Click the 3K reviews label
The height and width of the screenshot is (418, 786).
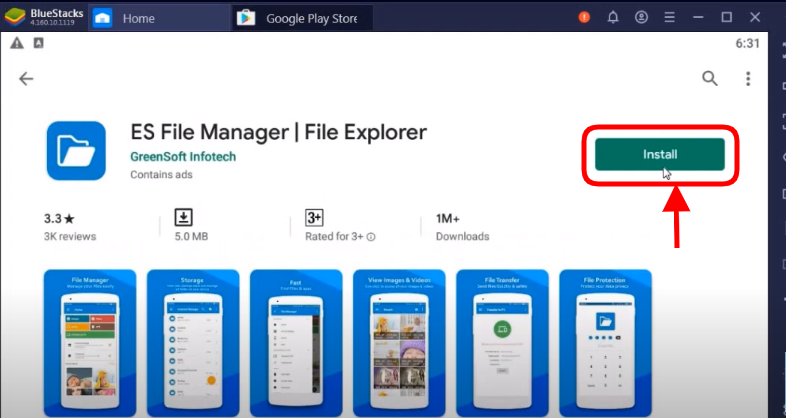[70, 236]
